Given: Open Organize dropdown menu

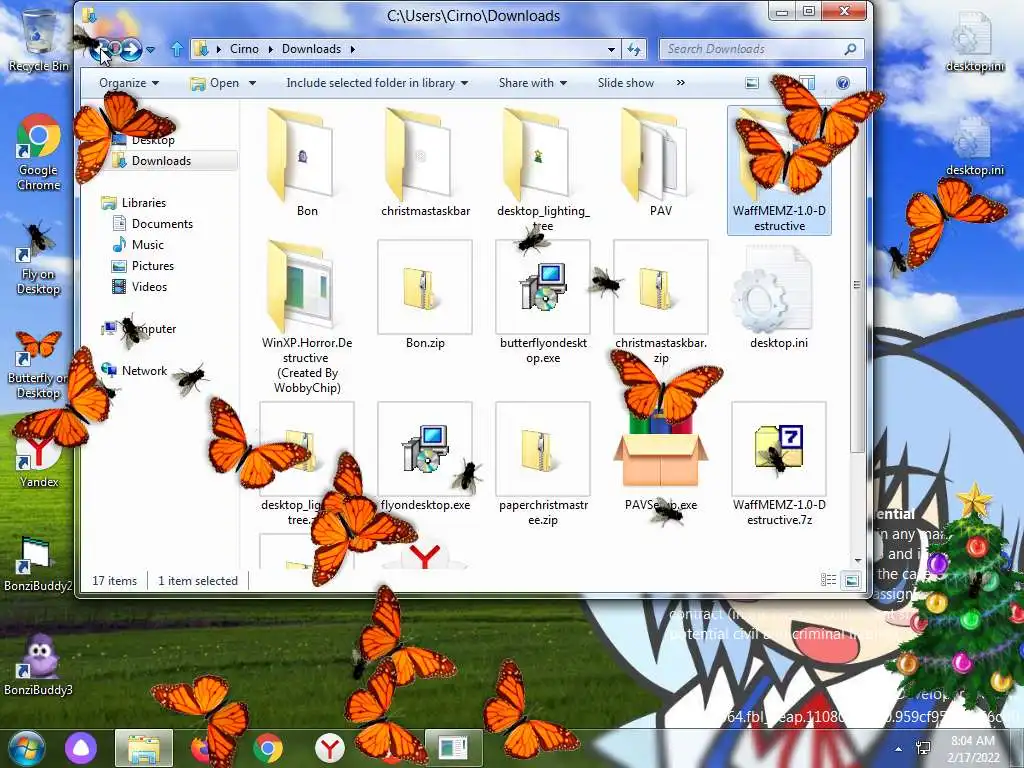Looking at the screenshot, I should 129,83.
